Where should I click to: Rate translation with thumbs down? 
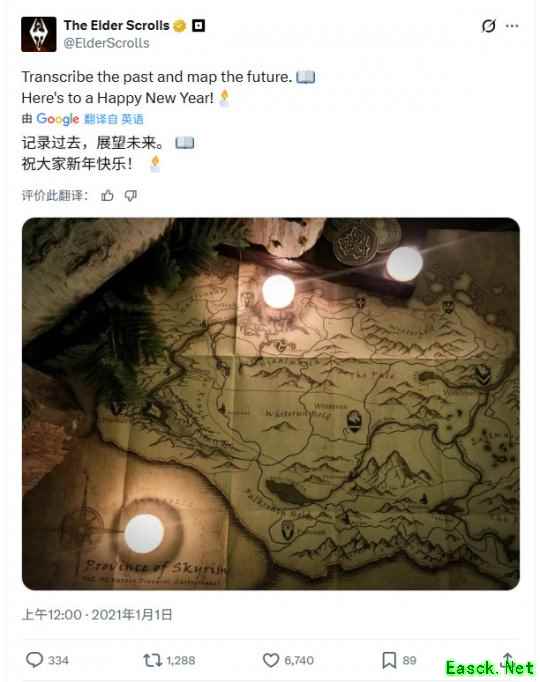[x=130, y=196]
